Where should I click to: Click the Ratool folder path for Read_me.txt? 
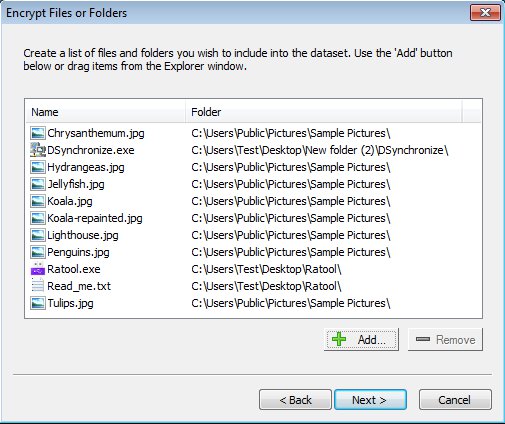pyautogui.click(x=266, y=286)
